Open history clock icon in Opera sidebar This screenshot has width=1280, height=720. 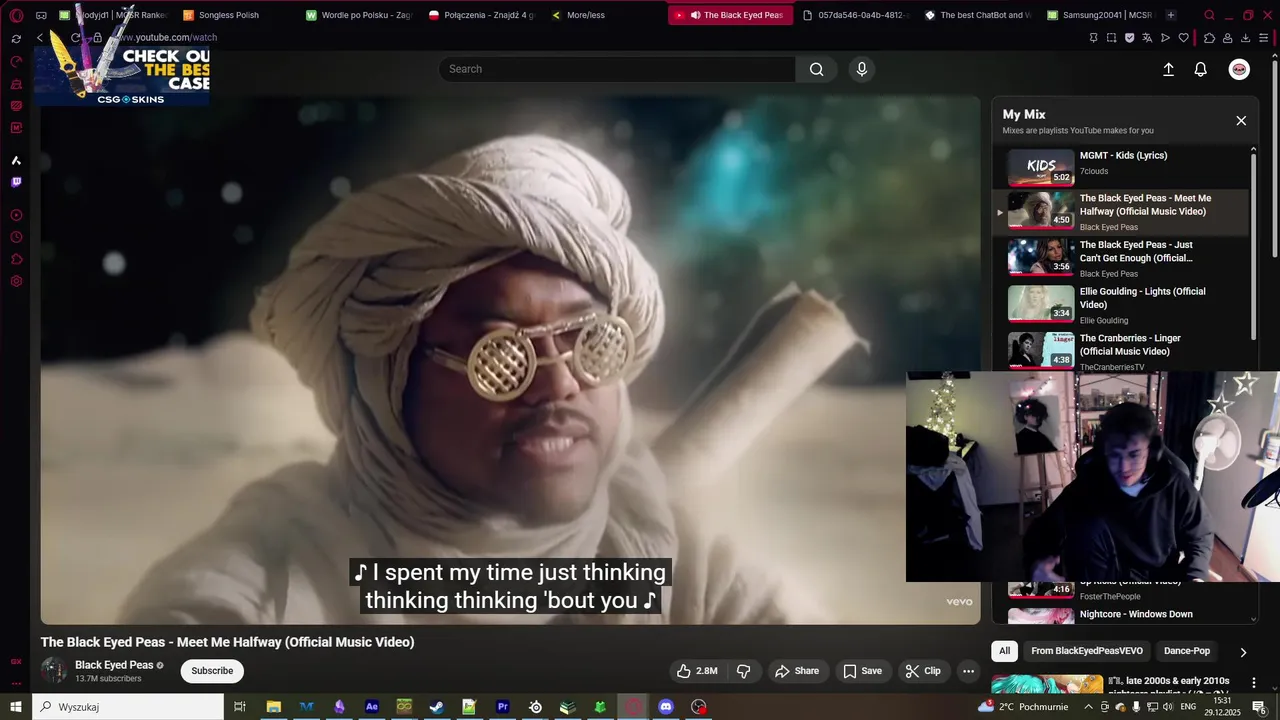16,237
